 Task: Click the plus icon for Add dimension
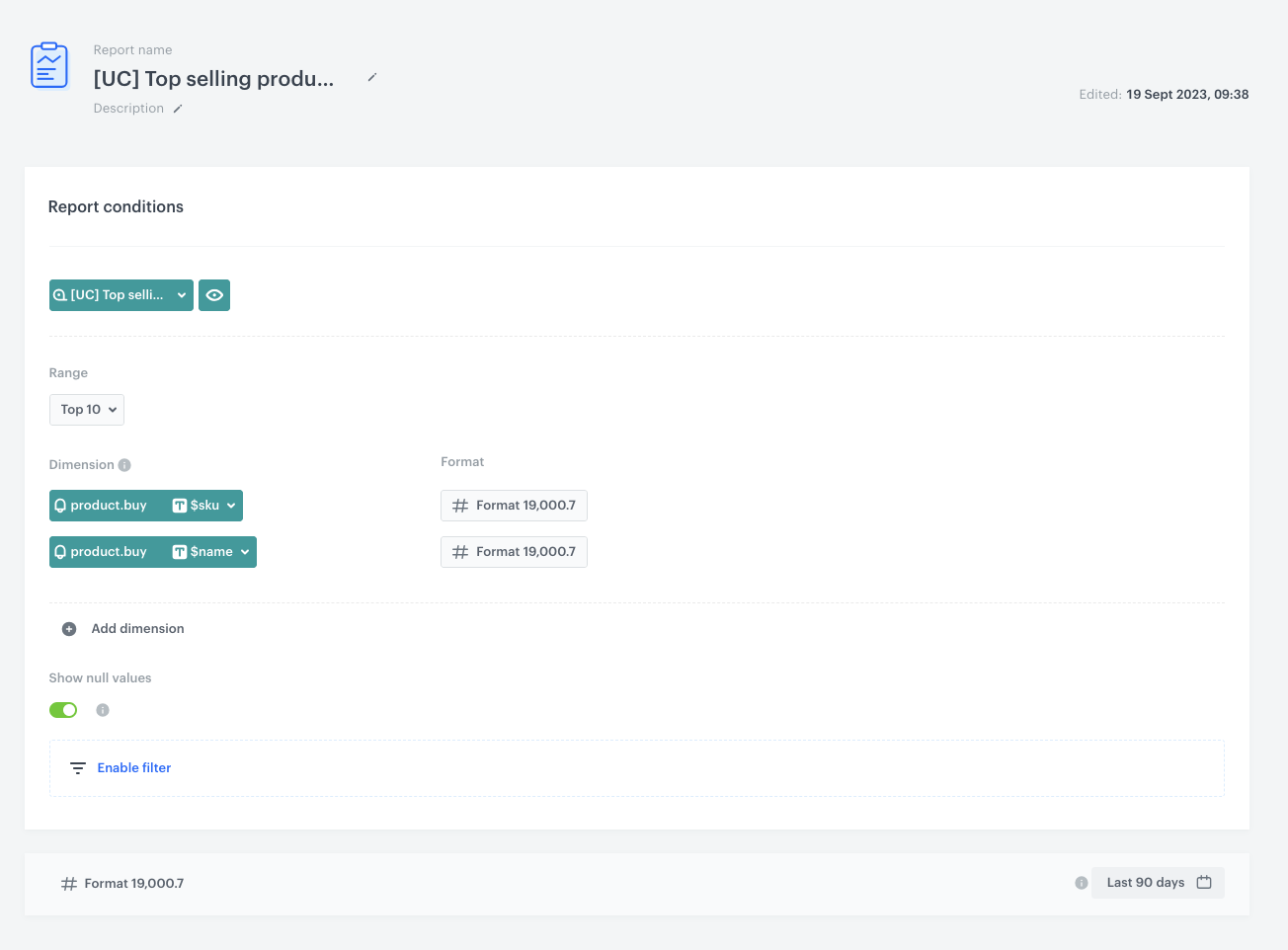click(69, 629)
